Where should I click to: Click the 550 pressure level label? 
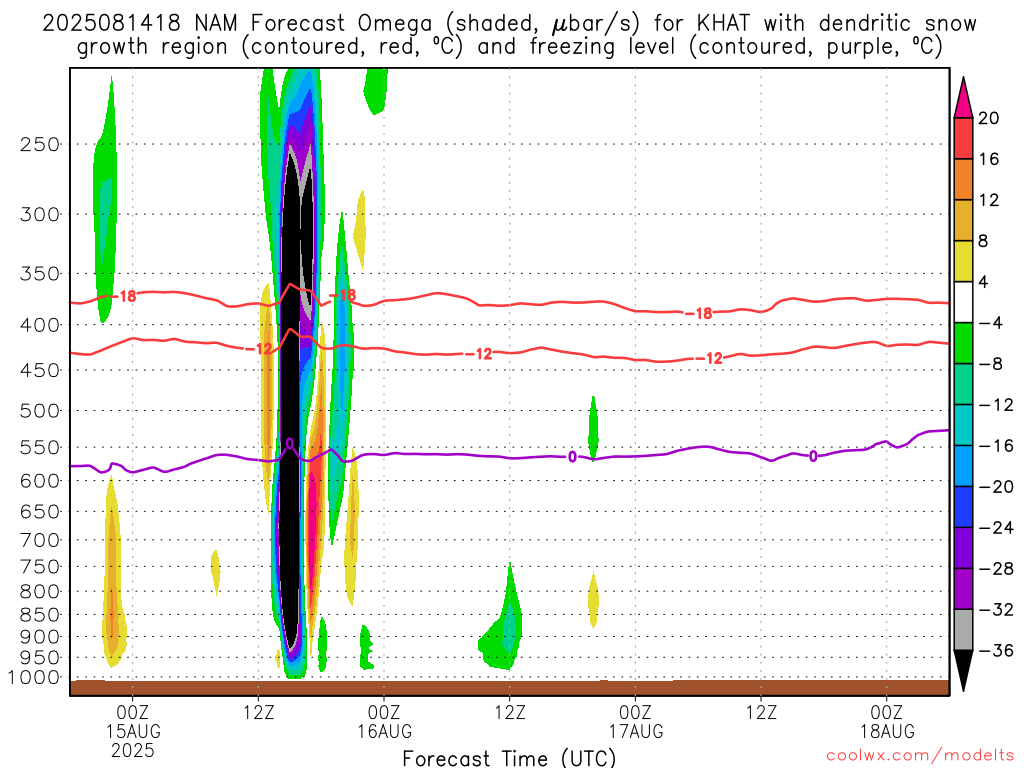(40, 447)
